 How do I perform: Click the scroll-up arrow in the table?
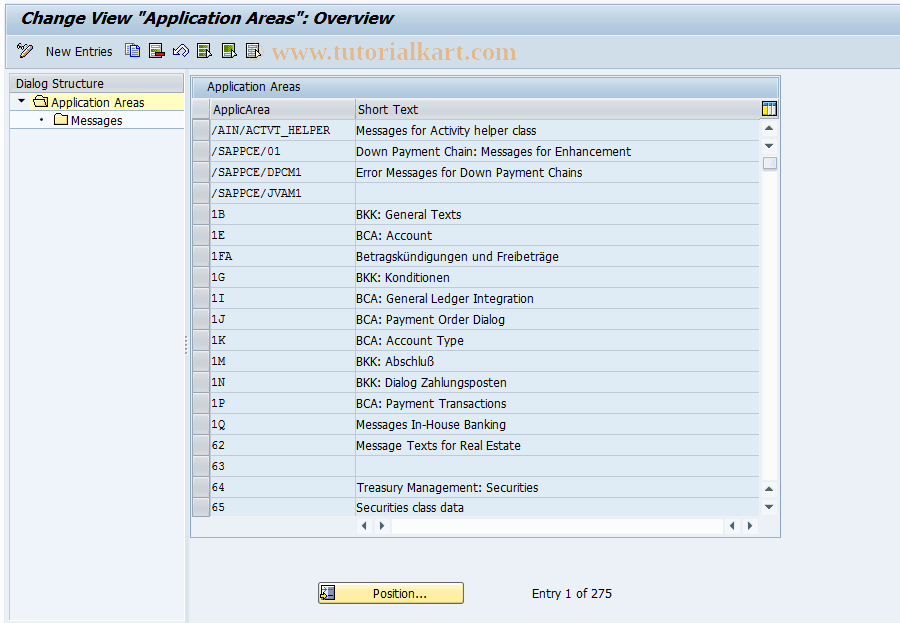768,127
